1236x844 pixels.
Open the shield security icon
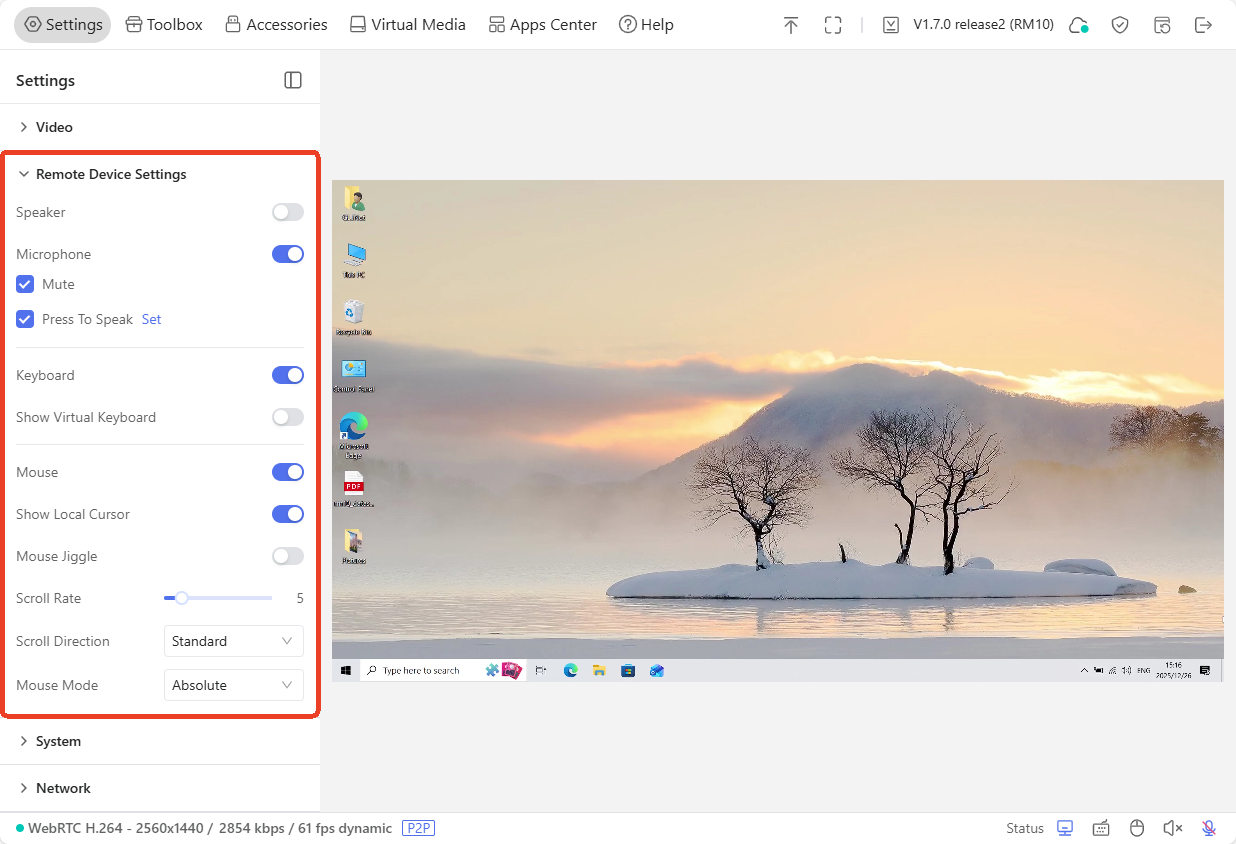click(x=1120, y=25)
